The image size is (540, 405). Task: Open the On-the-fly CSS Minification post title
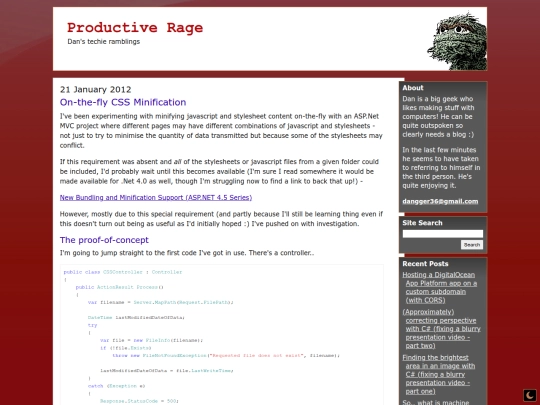tap(123, 102)
